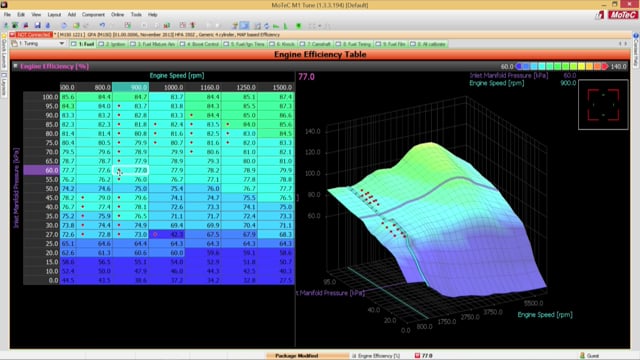Open the Help menu
The image size is (640, 360).
click(x=153, y=15)
